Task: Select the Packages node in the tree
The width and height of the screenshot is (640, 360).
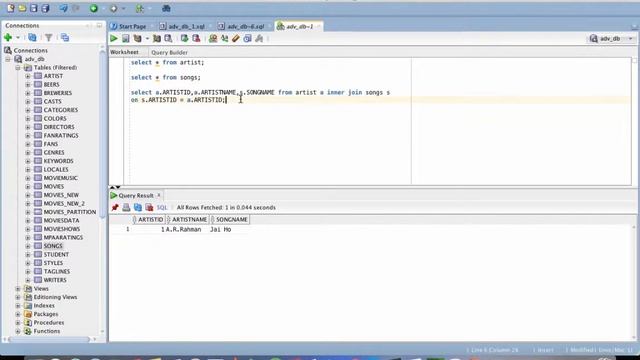Action: [x=46, y=314]
